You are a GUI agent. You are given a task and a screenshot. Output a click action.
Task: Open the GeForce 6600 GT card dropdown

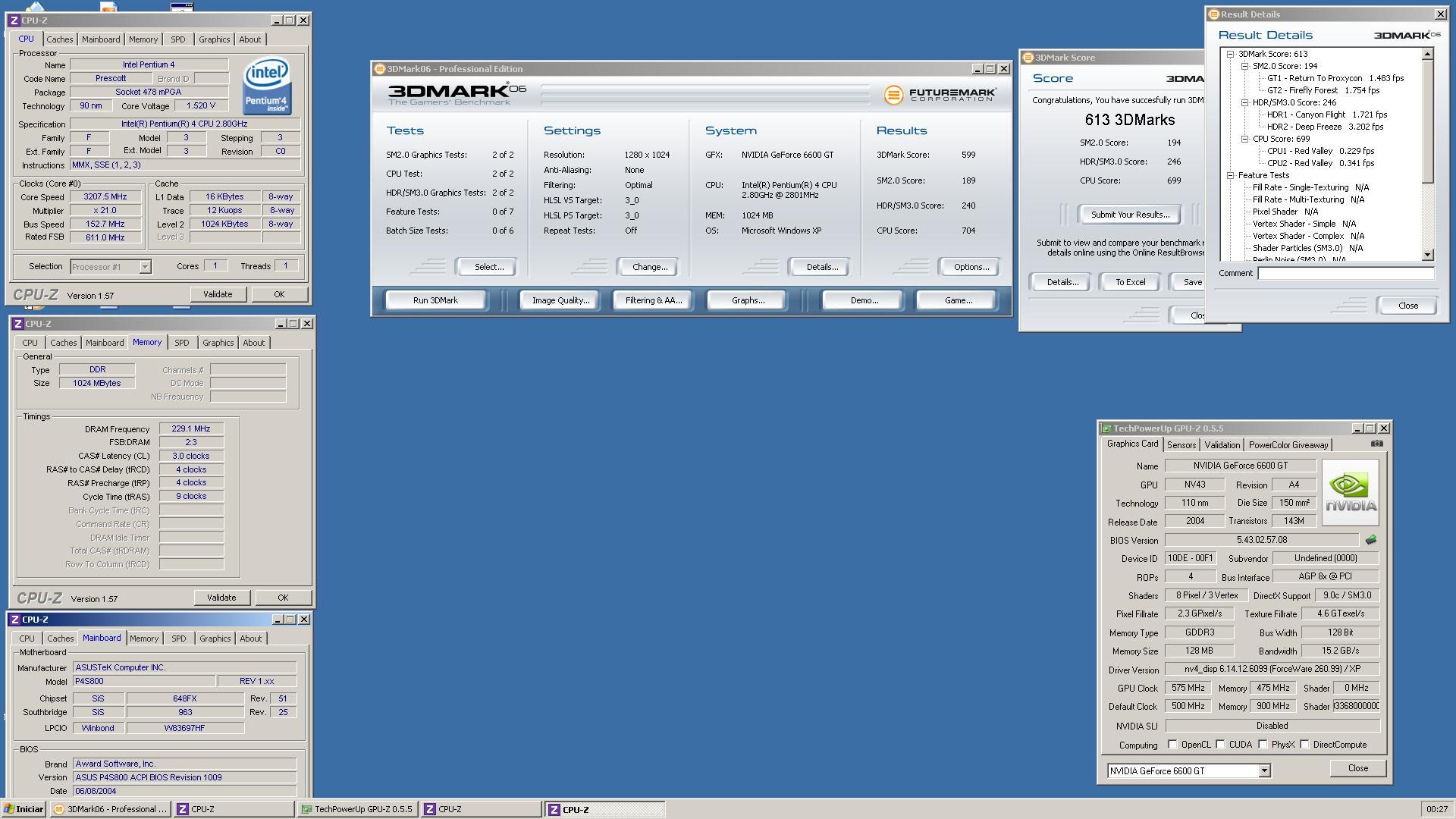(1264, 771)
